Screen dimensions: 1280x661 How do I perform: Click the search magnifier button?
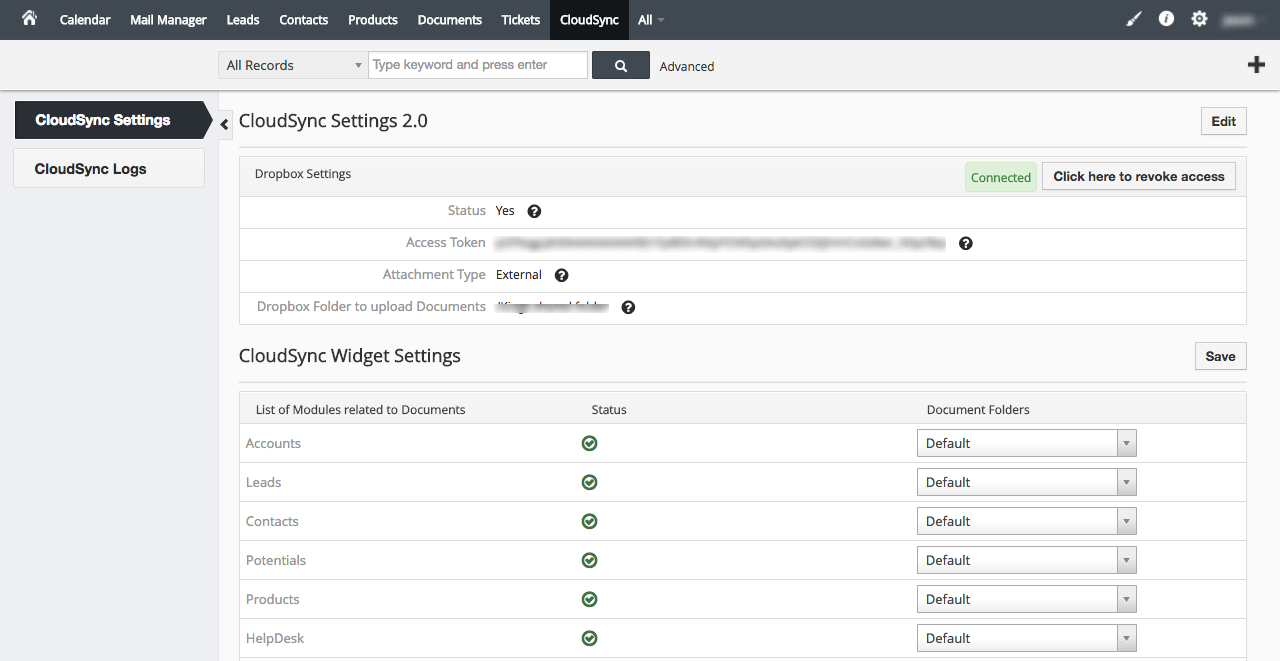point(621,66)
